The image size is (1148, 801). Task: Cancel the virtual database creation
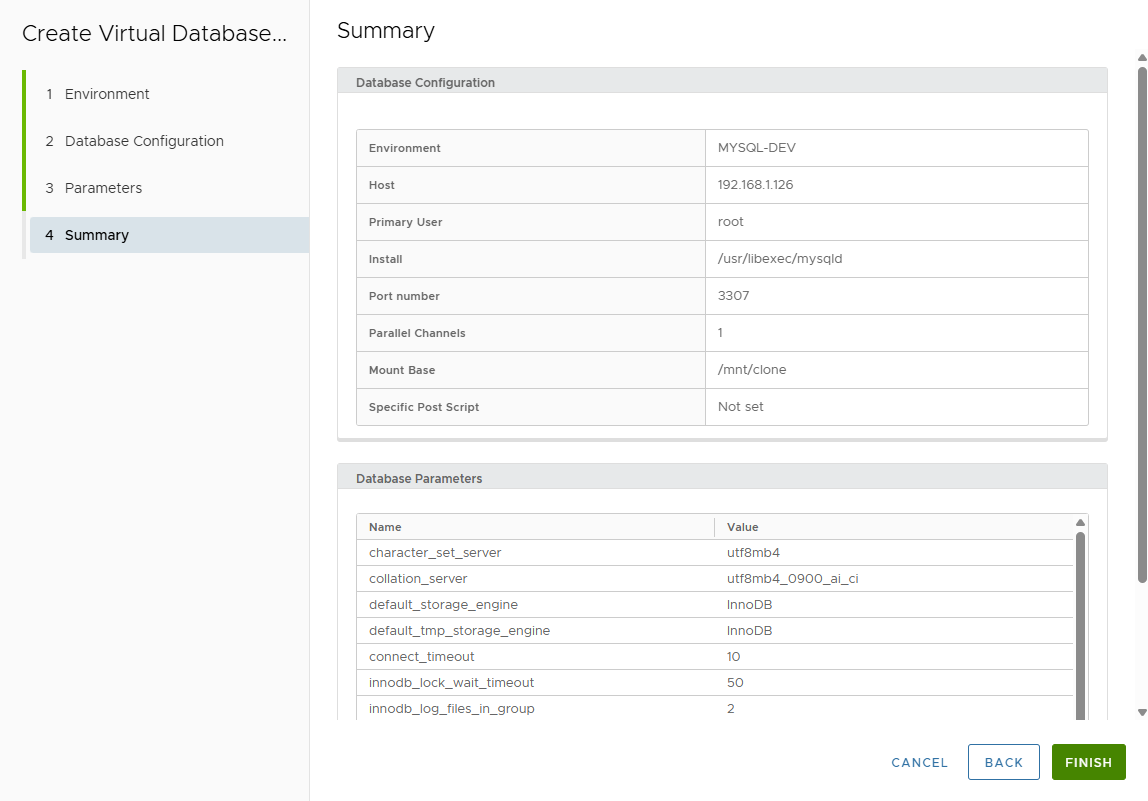pyautogui.click(x=919, y=762)
